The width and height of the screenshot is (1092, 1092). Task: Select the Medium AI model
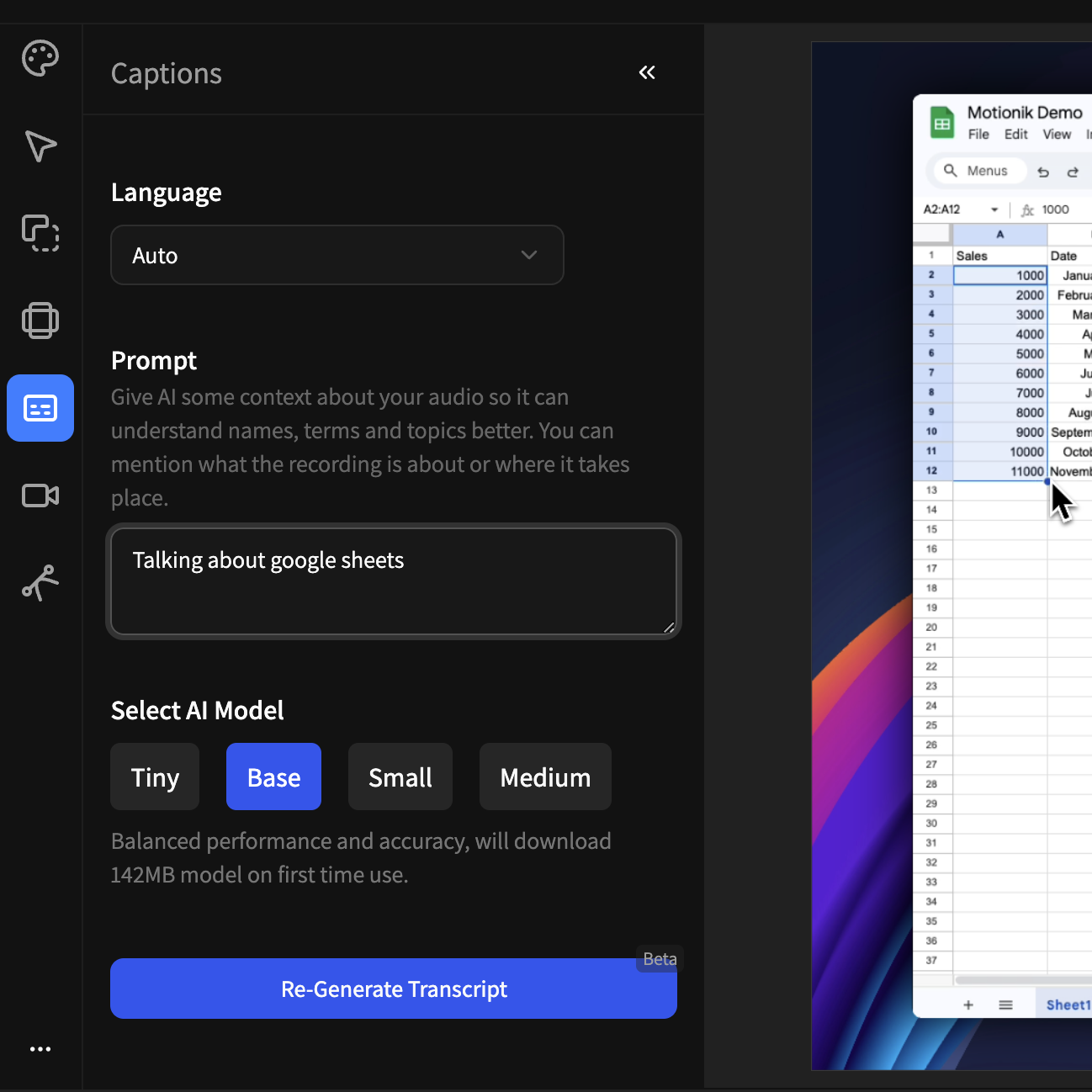pos(544,777)
